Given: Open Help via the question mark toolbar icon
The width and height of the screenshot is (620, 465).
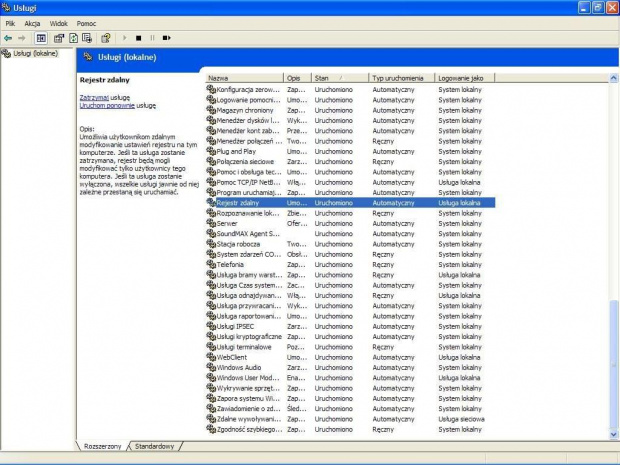Looking at the screenshot, I should click(x=106, y=37).
